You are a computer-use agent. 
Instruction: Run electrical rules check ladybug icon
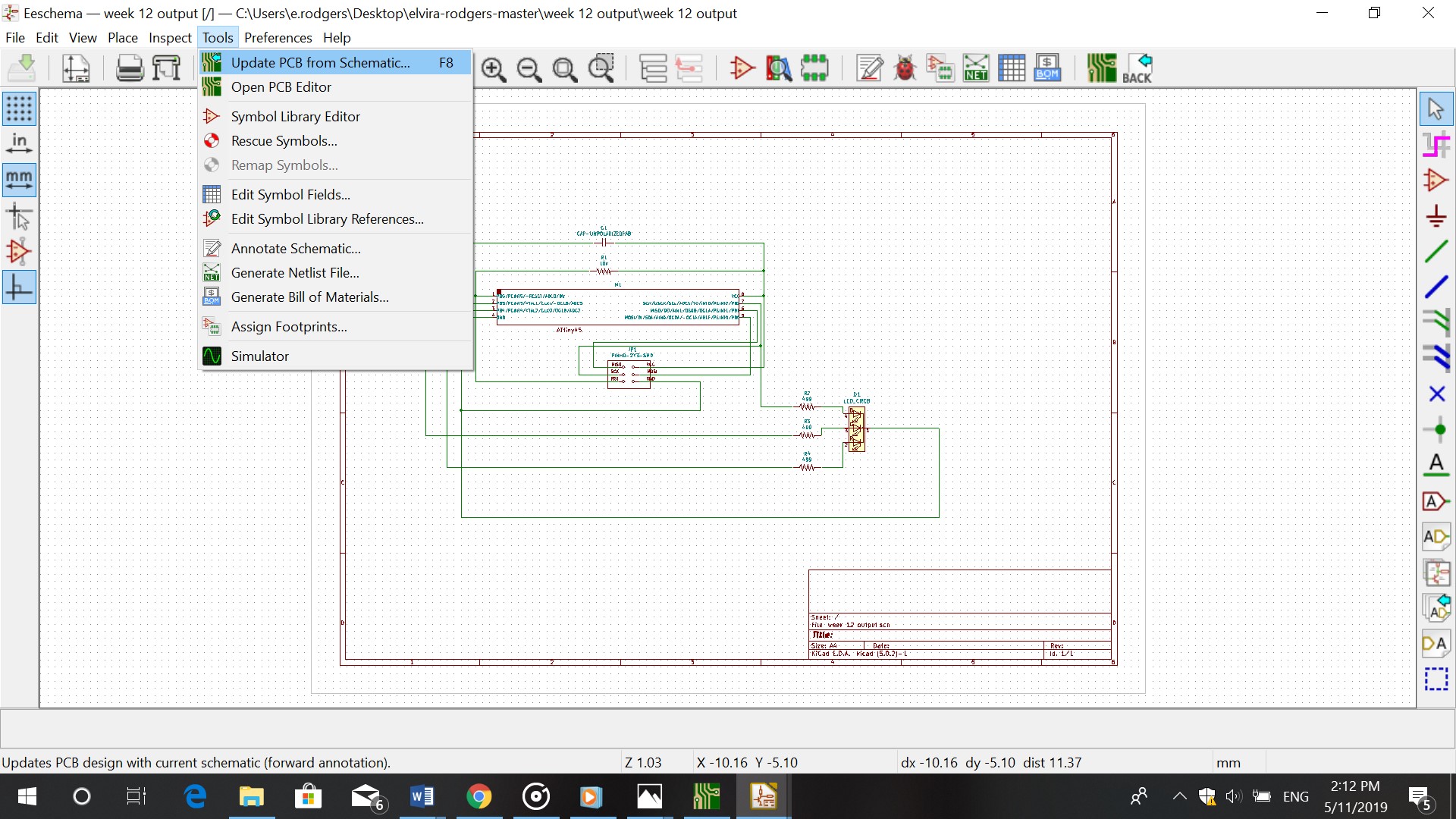coord(904,68)
